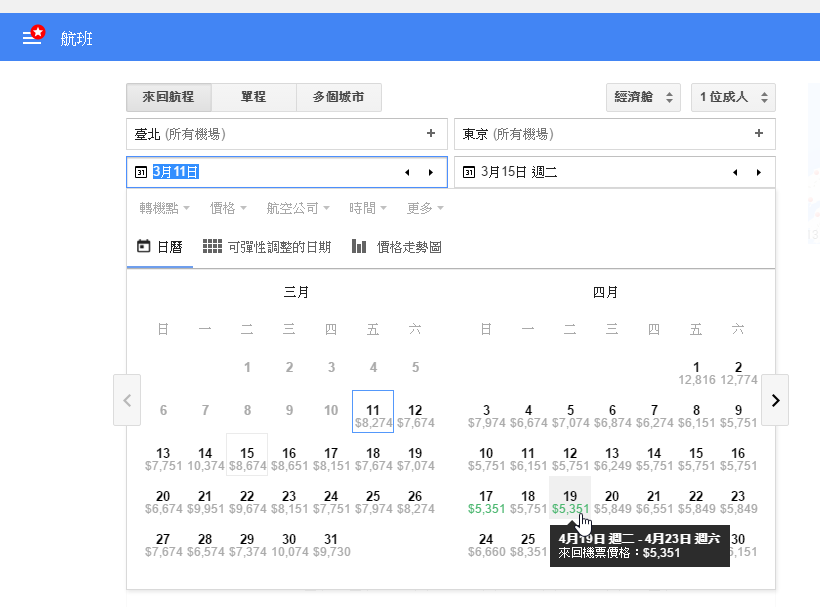Image resolution: width=820 pixels, height=607 pixels.
Task: Expand 航空公司 airline filter
Action: [298, 208]
